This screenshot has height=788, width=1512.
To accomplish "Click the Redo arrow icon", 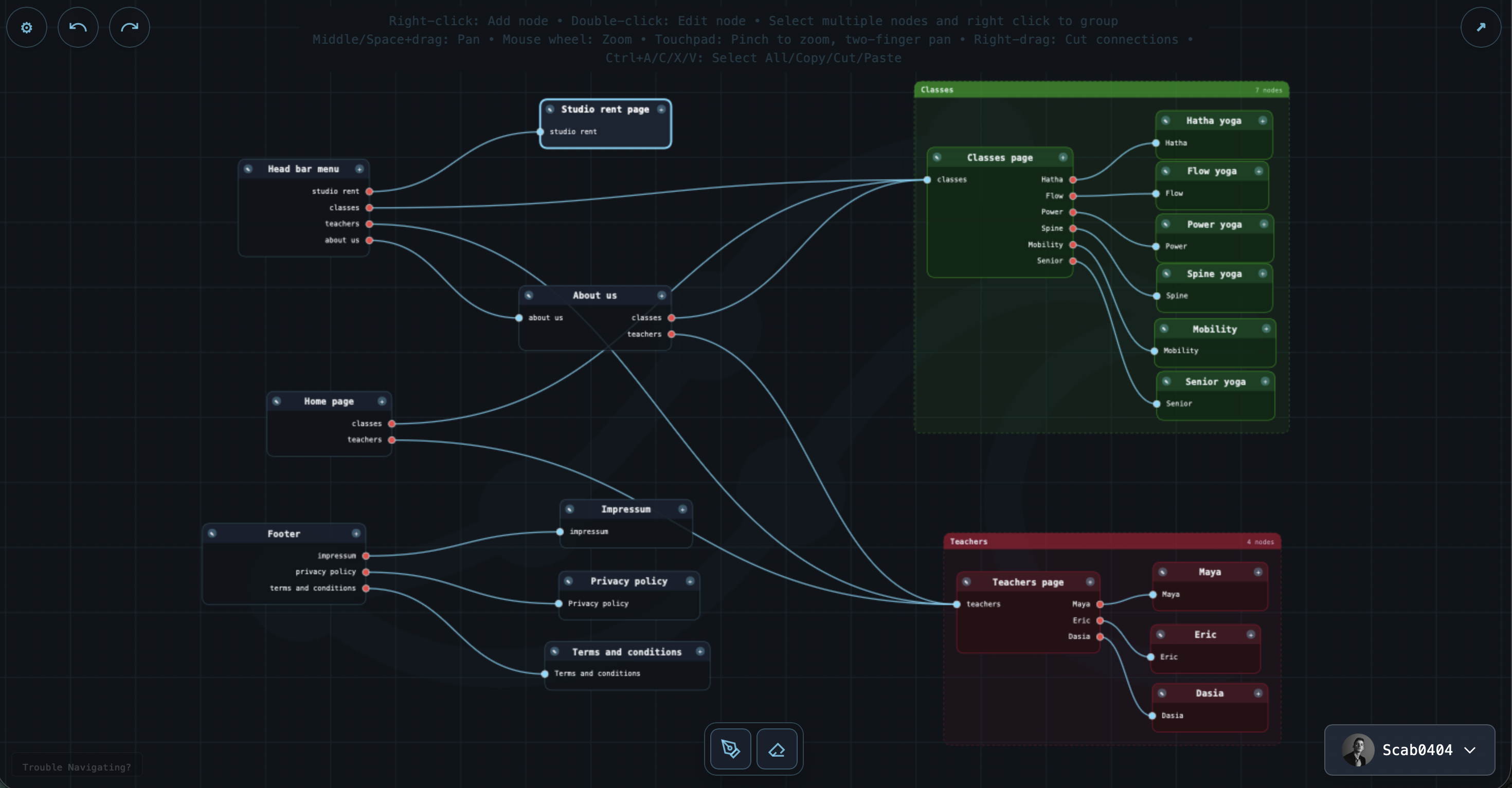I will (129, 27).
